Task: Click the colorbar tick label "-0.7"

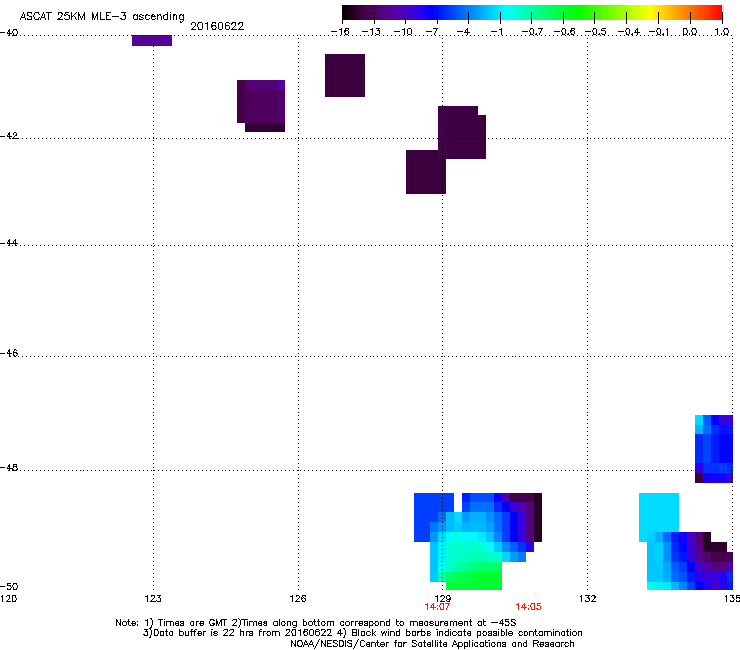Action: (x=532, y=32)
